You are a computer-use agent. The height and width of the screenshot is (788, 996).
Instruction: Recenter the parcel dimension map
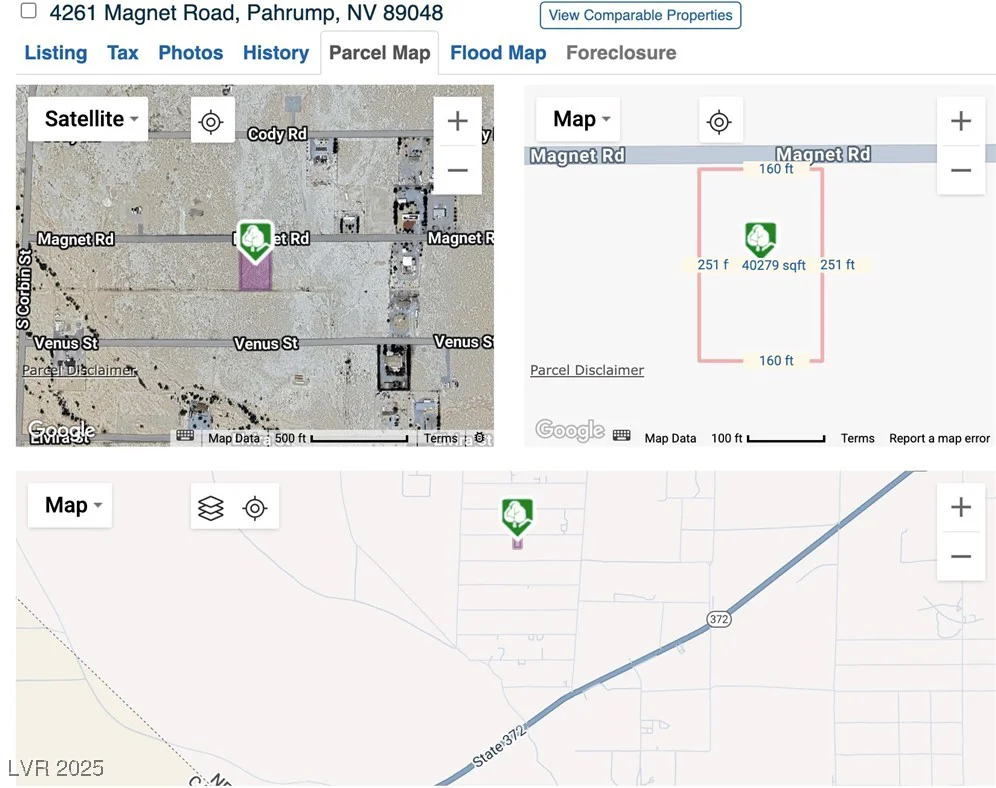click(x=719, y=121)
